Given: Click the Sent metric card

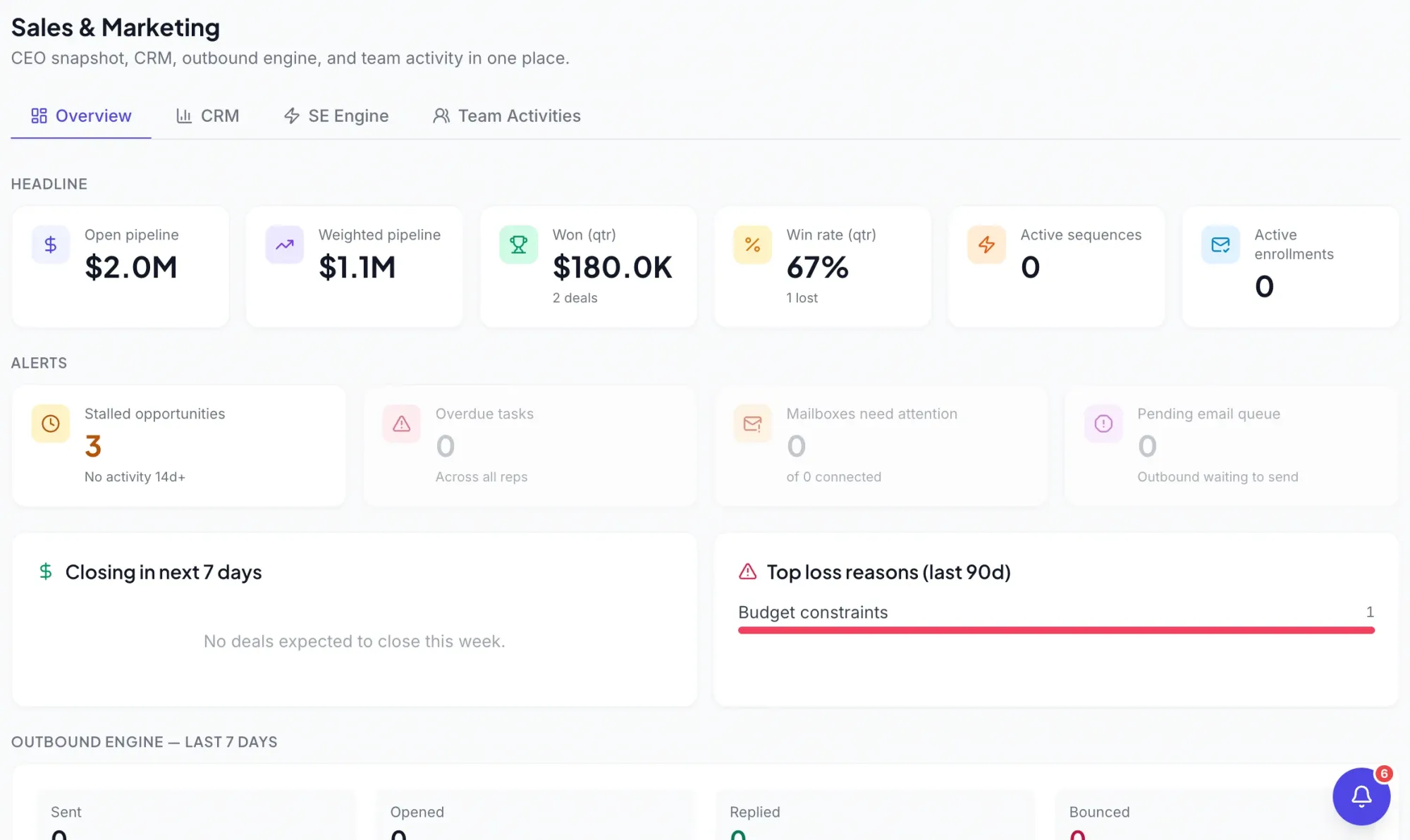Looking at the screenshot, I should point(196,815).
